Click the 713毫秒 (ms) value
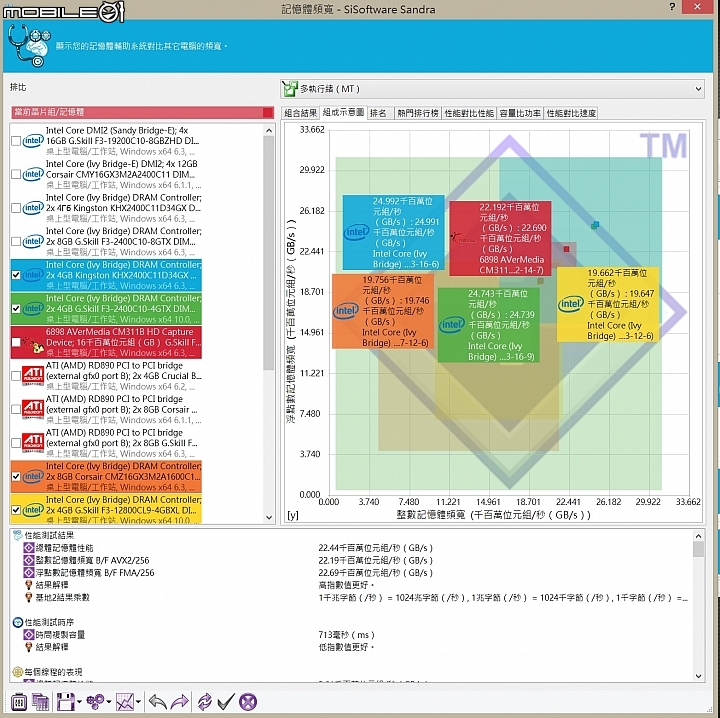The image size is (720, 718). [347, 634]
